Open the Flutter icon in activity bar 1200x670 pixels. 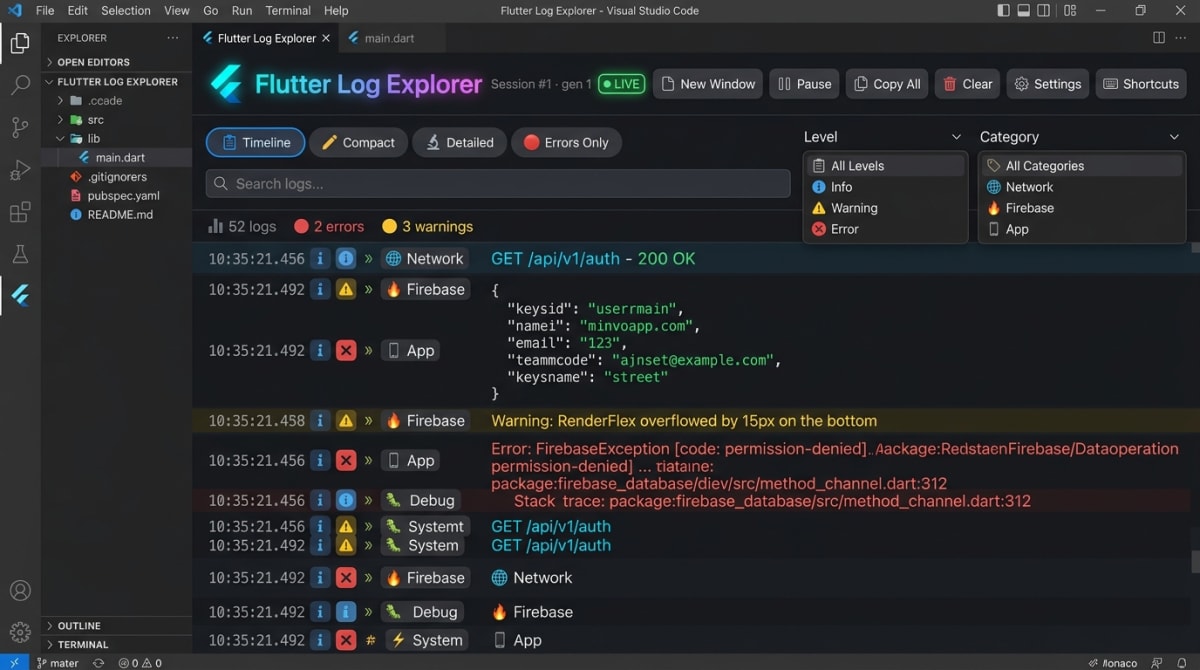click(20, 295)
